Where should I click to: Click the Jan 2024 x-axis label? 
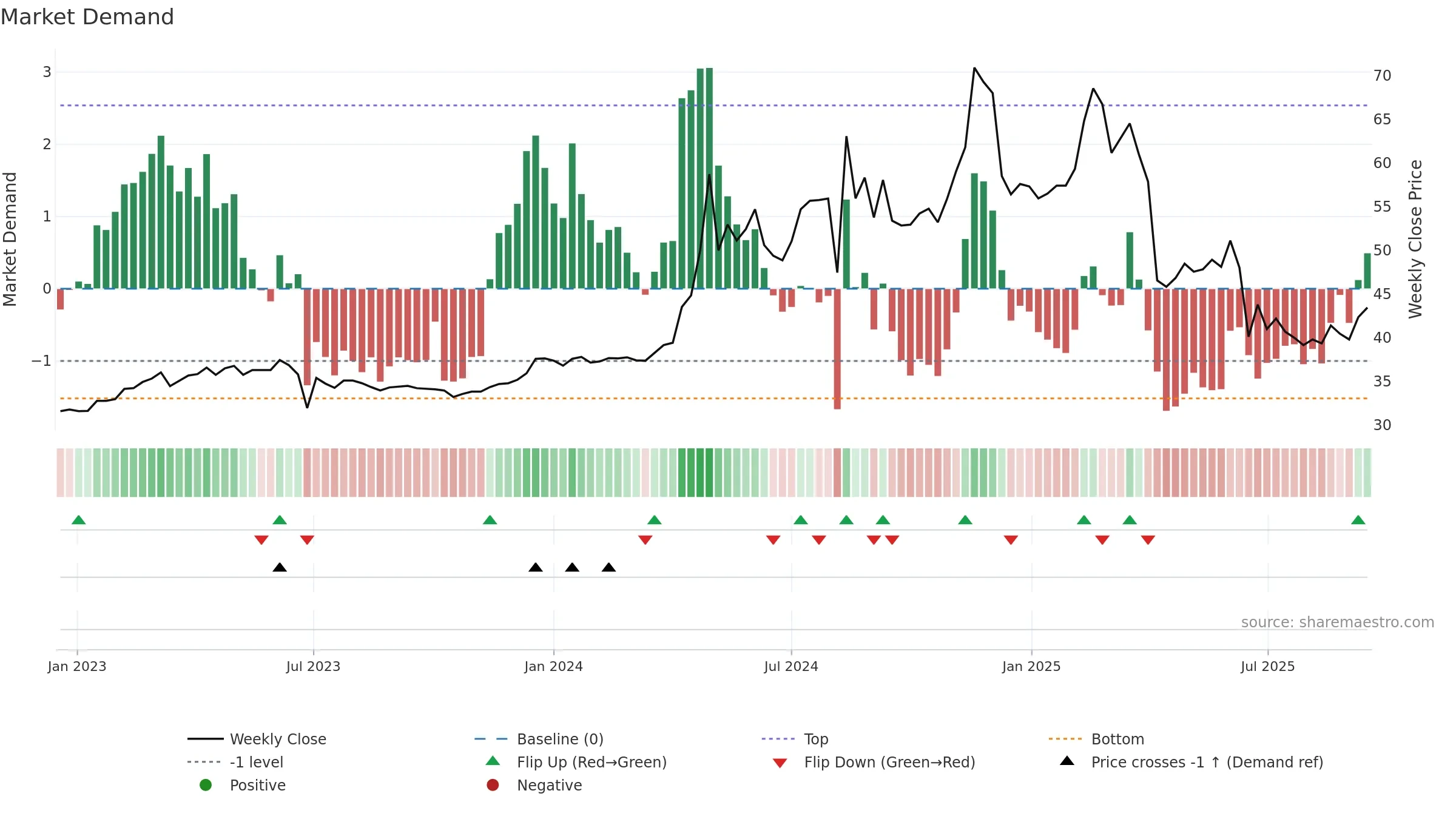(553, 666)
